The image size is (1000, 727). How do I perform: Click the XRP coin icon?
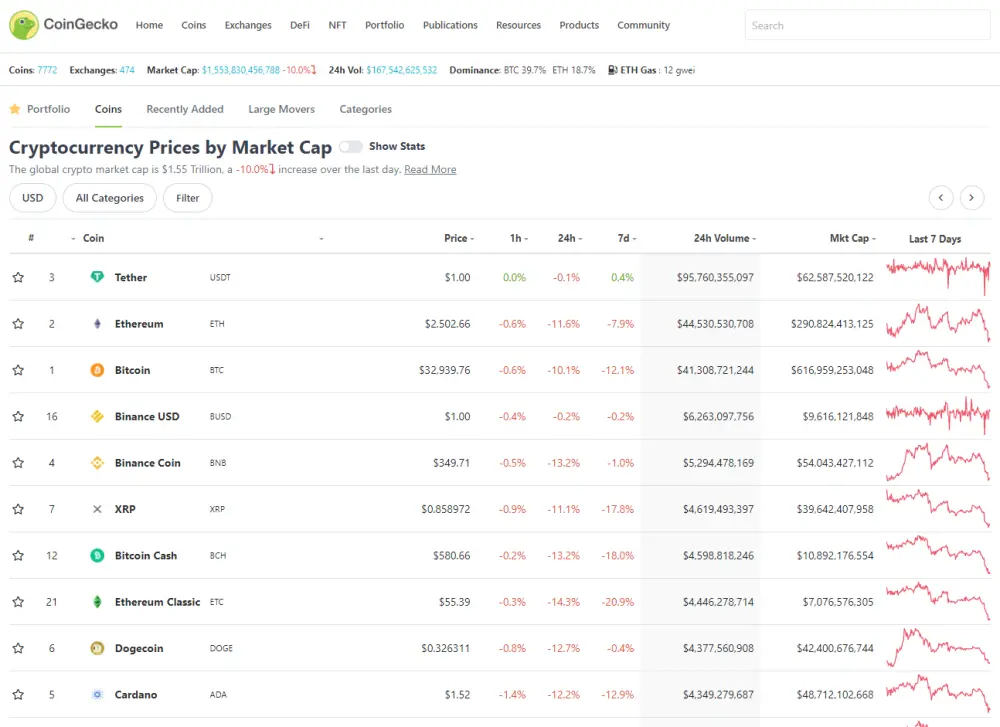click(97, 509)
